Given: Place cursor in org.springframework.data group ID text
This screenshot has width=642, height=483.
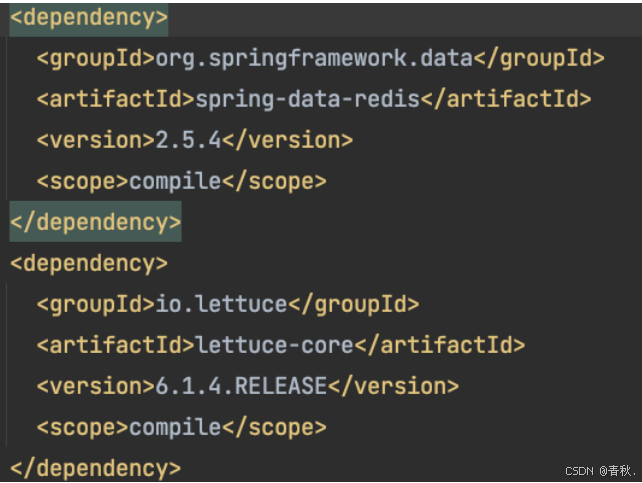Looking at the screenshot, I should 313,58.
